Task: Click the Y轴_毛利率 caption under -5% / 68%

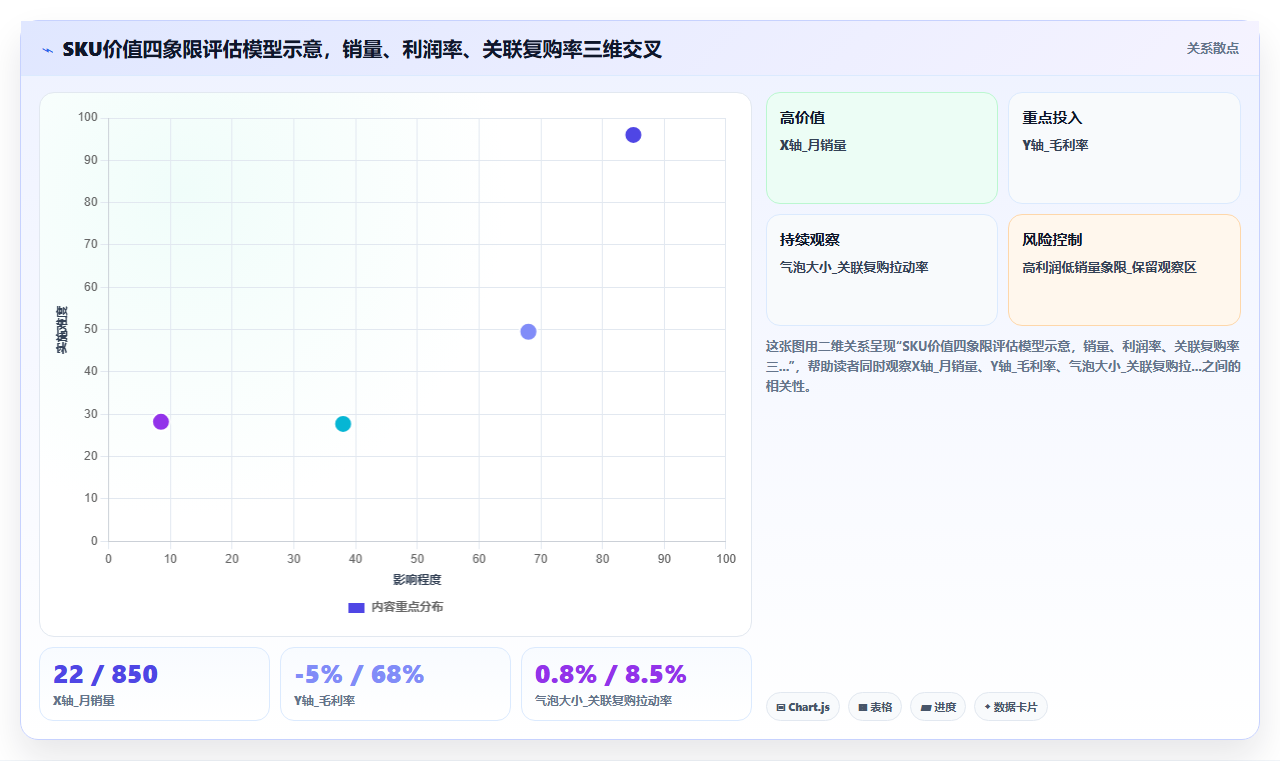Action: coord(325,701)
